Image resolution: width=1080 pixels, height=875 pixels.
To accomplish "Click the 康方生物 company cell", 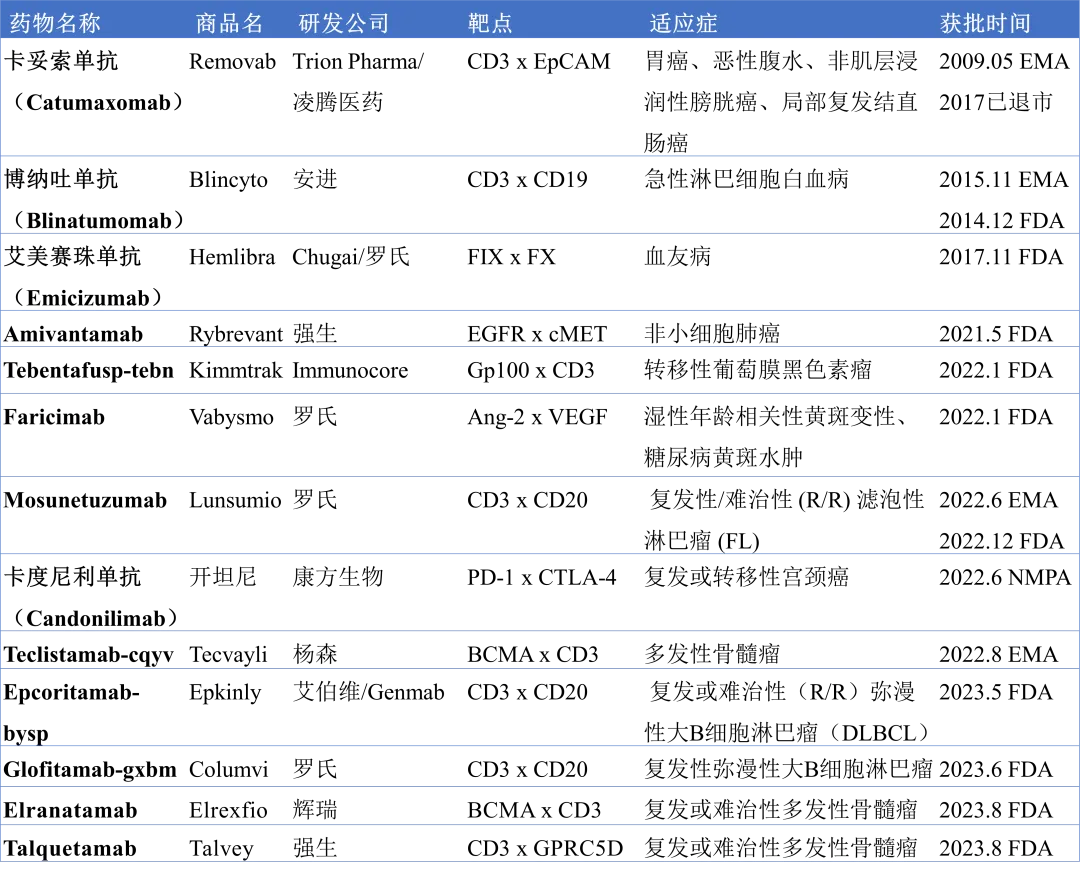I will [x=338, y=577].
